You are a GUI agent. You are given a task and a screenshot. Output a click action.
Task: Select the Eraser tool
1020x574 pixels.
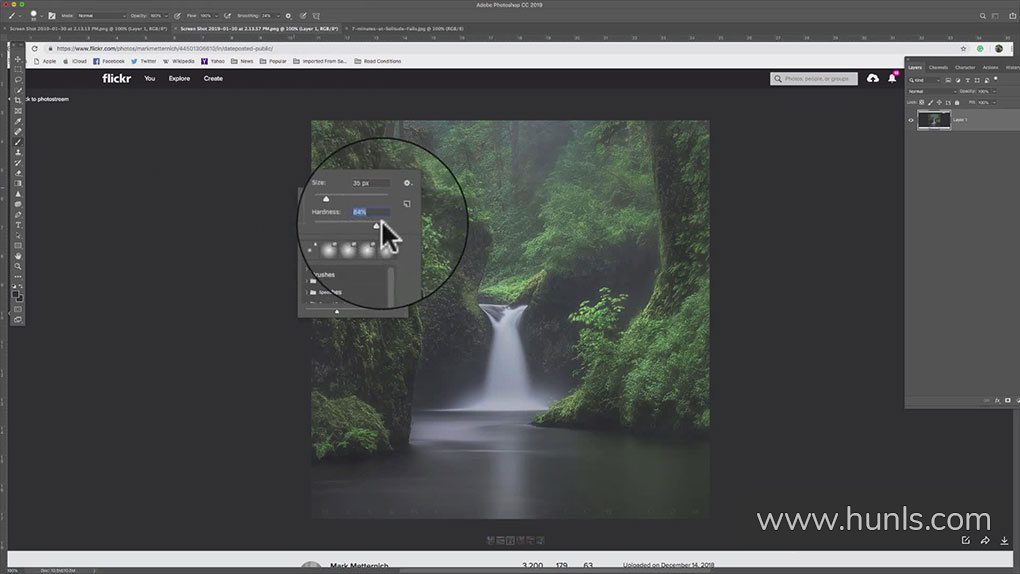click(x=18, y=173)
